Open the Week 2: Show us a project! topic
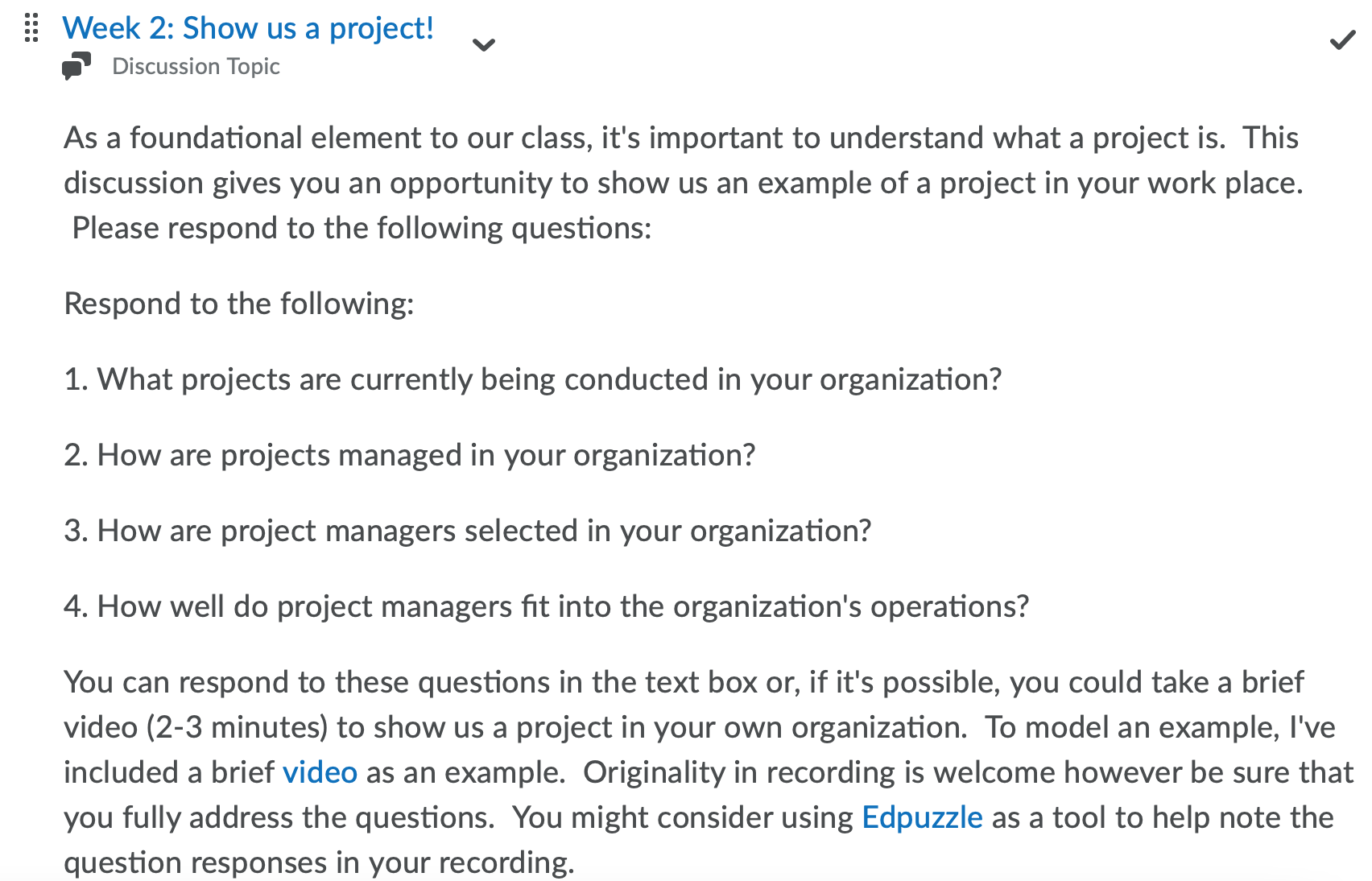 pyautogui.click(x=248, y=29)
